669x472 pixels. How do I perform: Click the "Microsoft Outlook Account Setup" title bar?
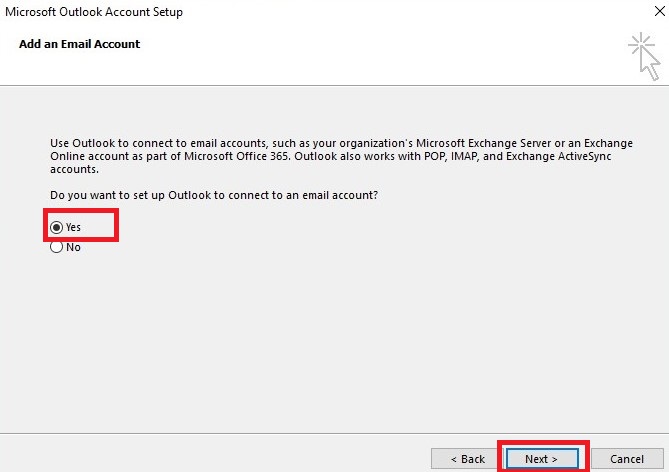click(94, 13)
